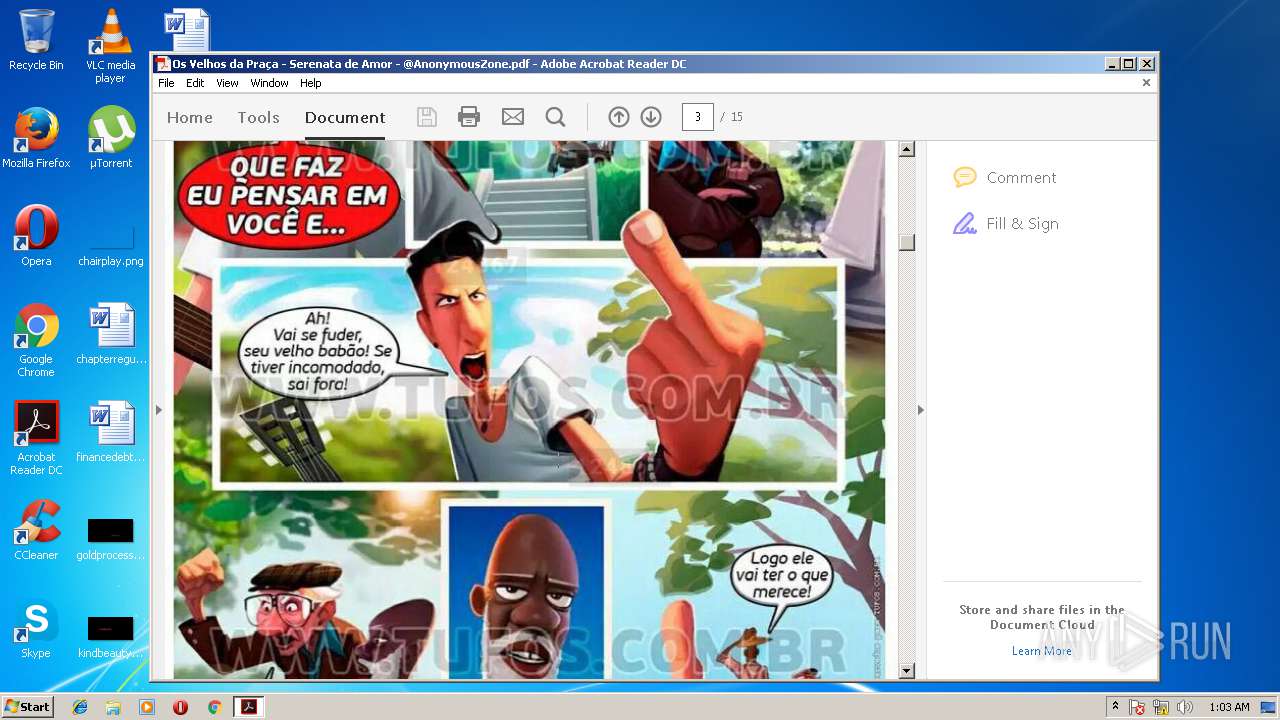Open the Edit menu
This screenshot has width=1280, height=720.
coord(195,83)
